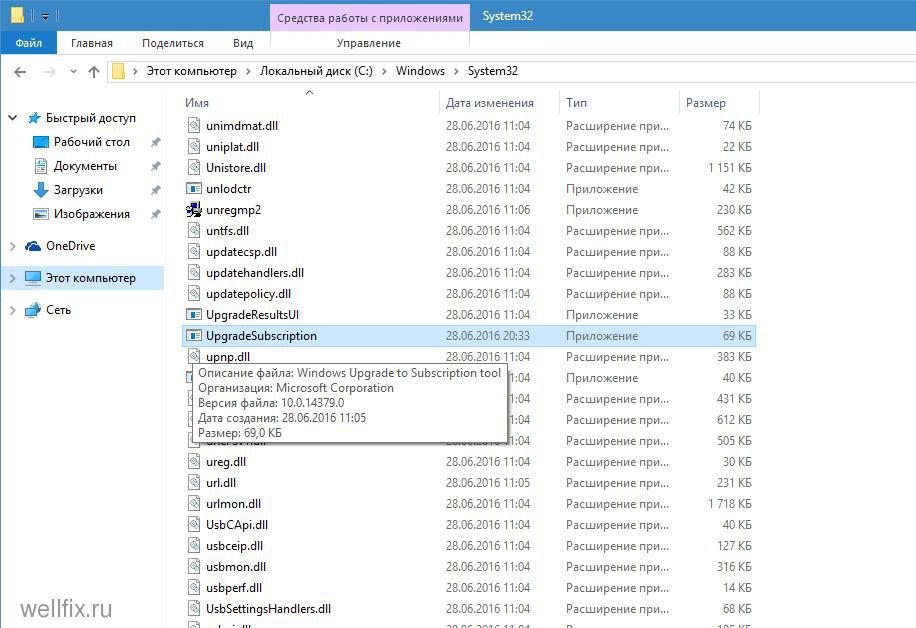
Task: Click the pin icon next to Изображения
Action: pyautogui.click(x=155, y=214)
